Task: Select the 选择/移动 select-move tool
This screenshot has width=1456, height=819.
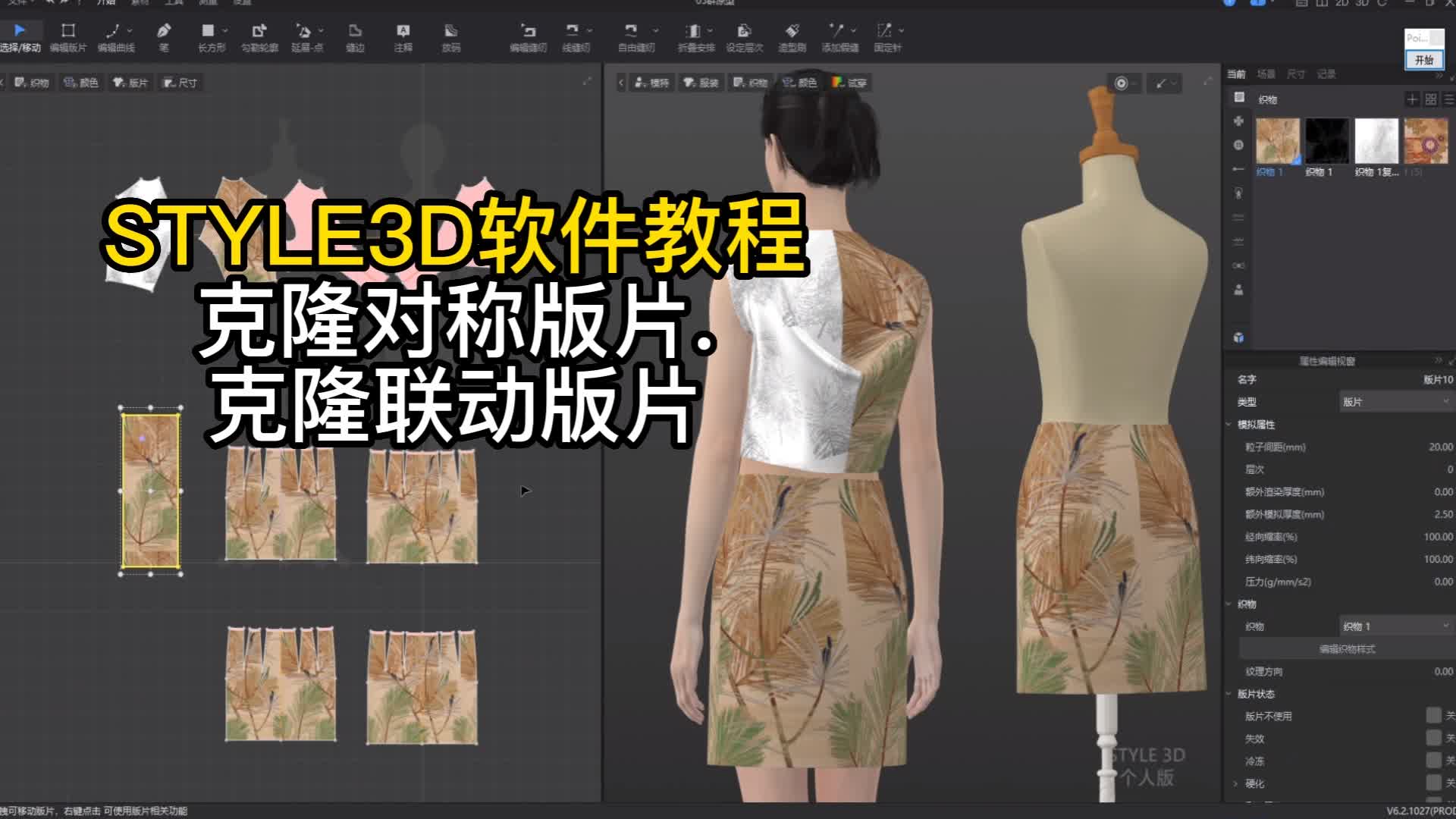Action: tap(20, 37)
